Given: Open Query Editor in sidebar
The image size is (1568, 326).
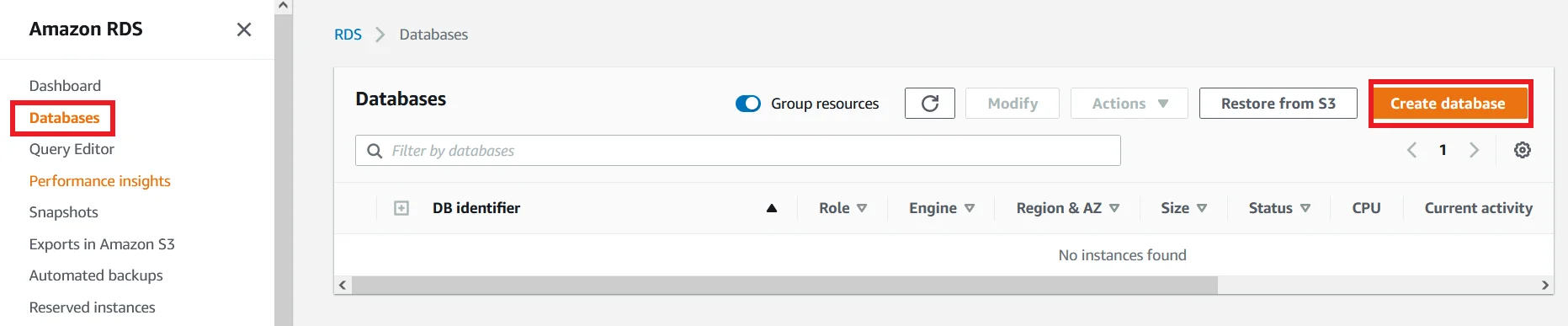Looking at the screenshot, I should coord(72,149).
